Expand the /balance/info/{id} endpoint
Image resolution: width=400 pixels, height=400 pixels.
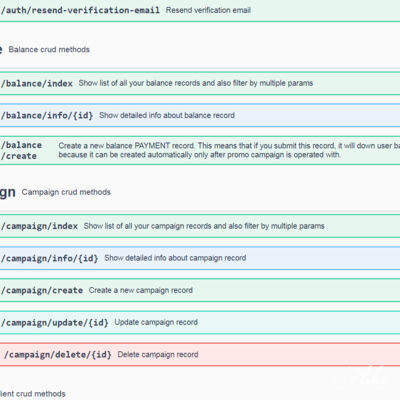tap(200, 115)
